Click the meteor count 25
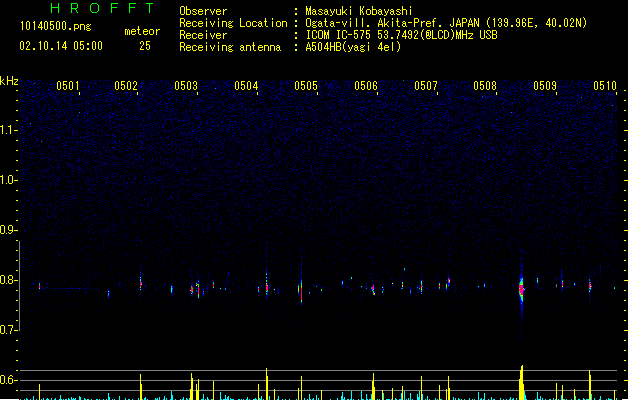The height and width of the screenshot is (400, 629). point(145,46)
